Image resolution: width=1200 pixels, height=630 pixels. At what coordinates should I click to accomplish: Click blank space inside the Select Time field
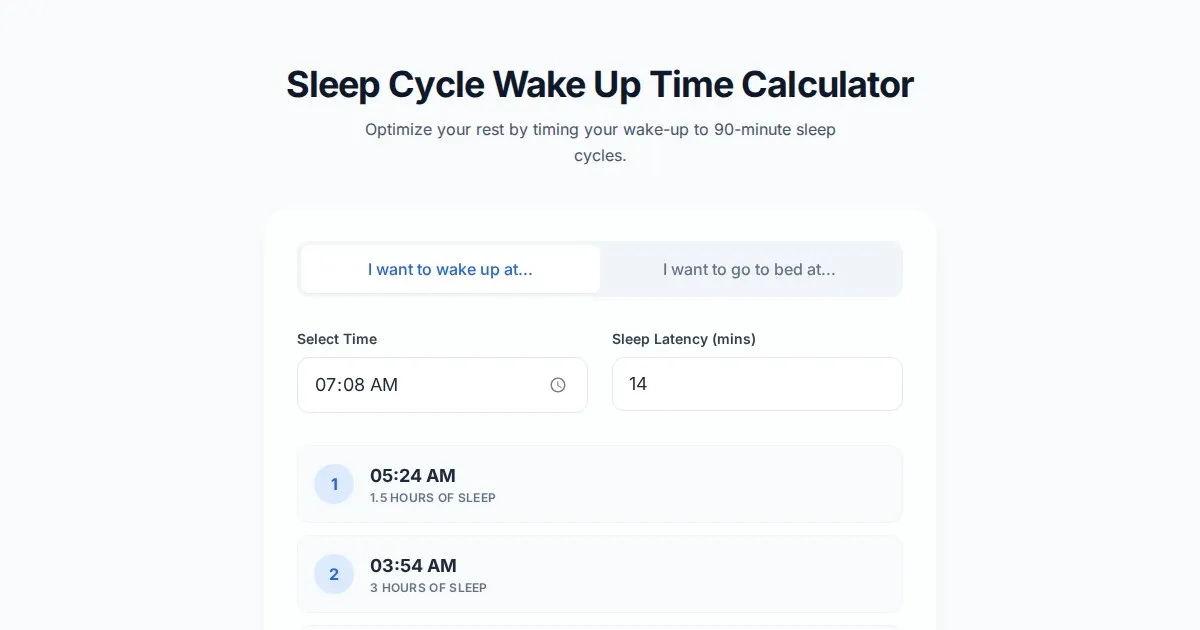coord(470,385)
